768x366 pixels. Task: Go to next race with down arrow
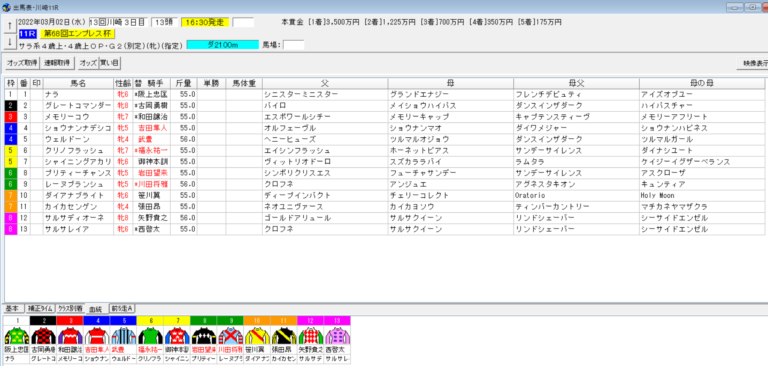click(x=9, y=41)
